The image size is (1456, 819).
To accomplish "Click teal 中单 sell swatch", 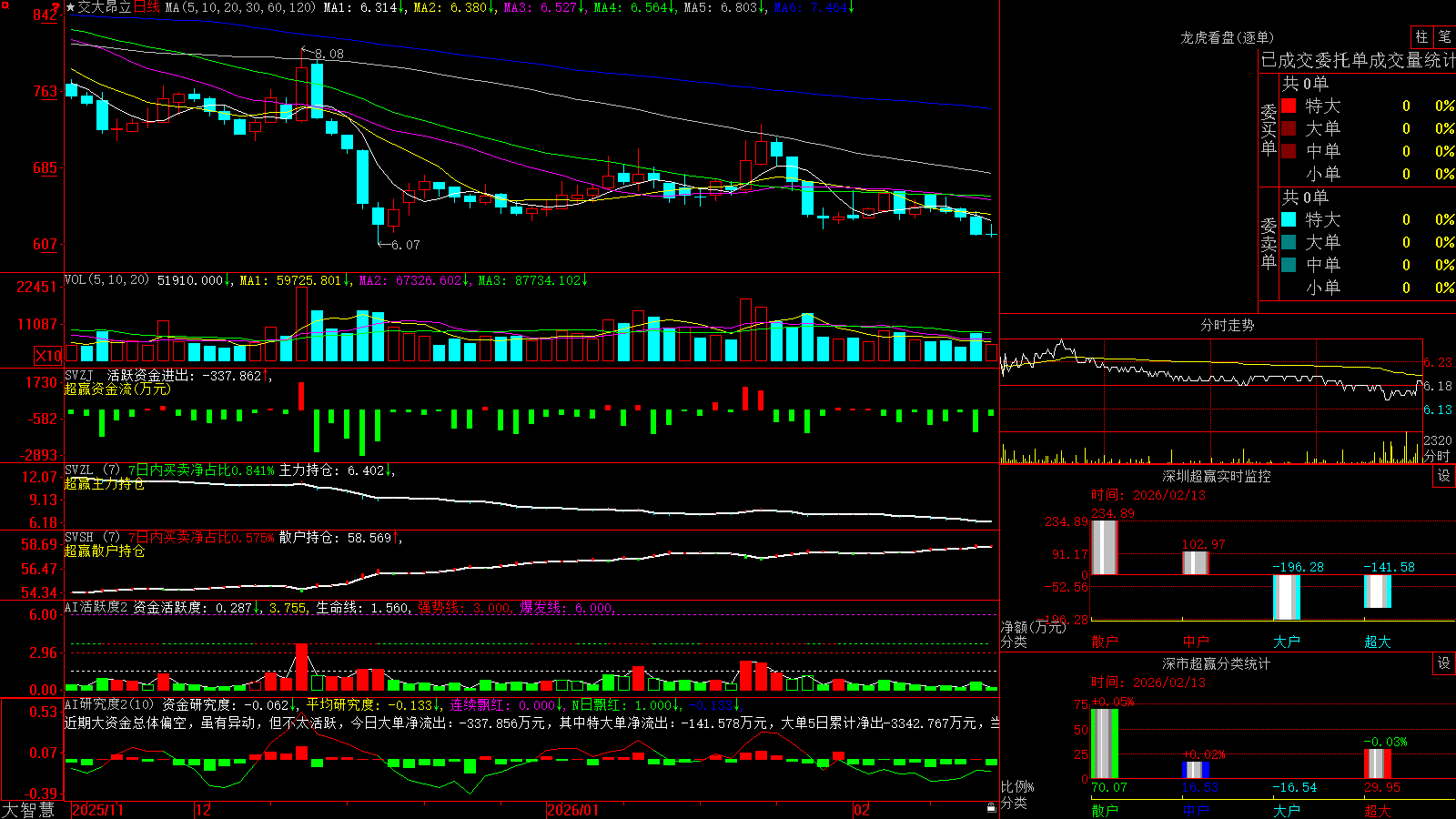I will click(1289, 265).
